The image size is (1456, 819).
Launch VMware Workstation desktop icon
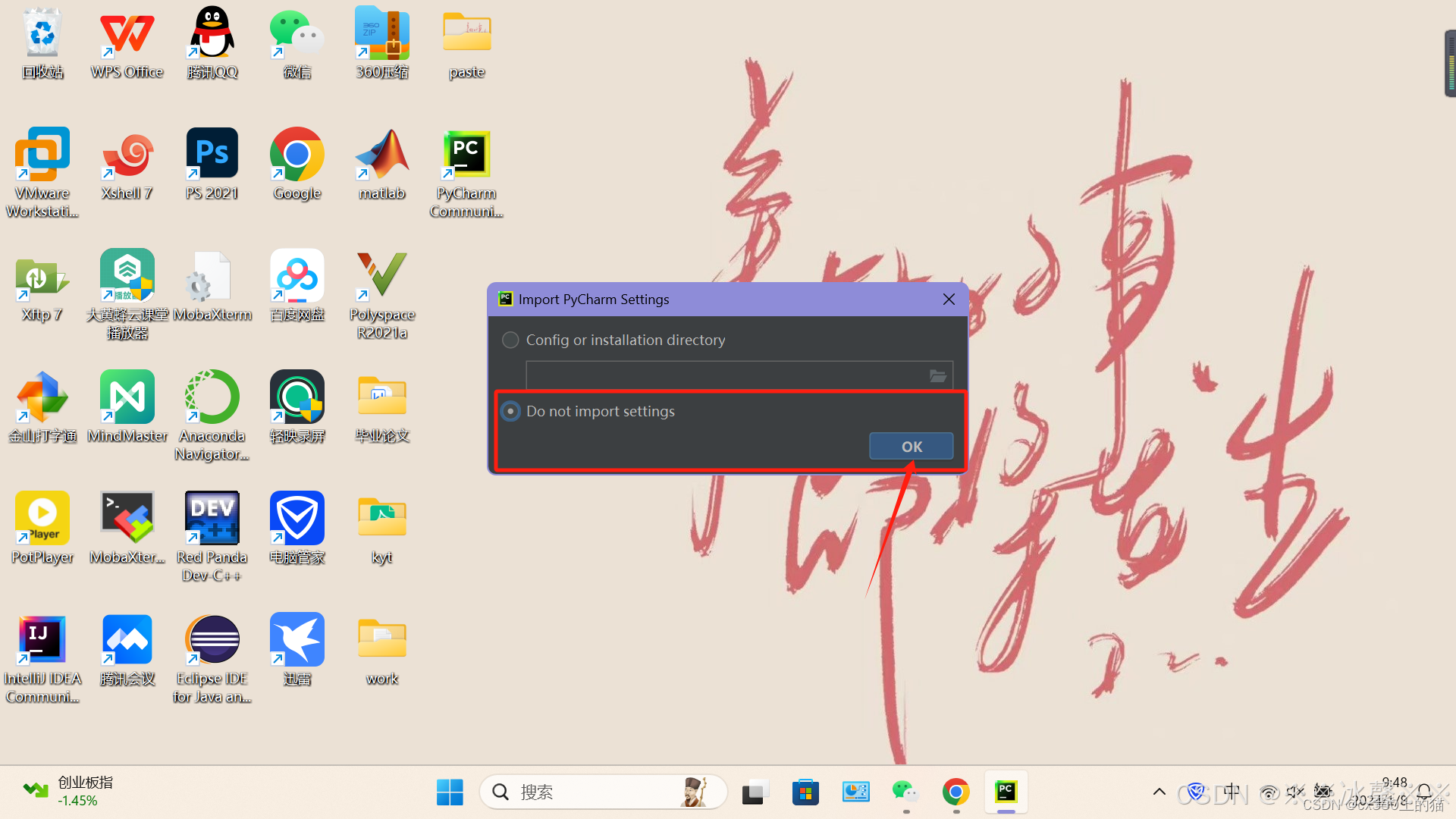(x=42, y=156)
